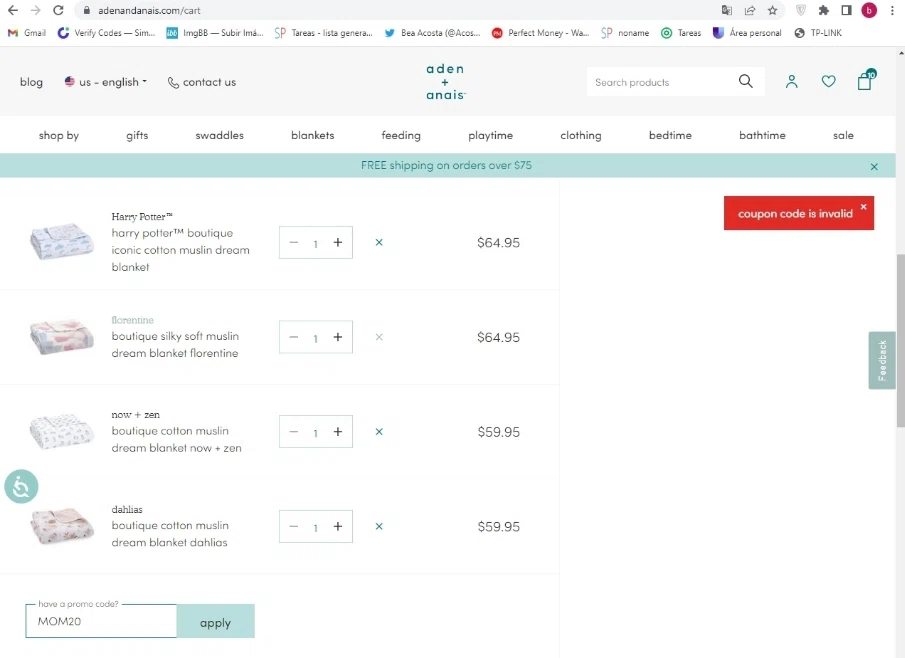Open the Chrome three-dot menu
905x658 pixels.
[x=892, y=10]
